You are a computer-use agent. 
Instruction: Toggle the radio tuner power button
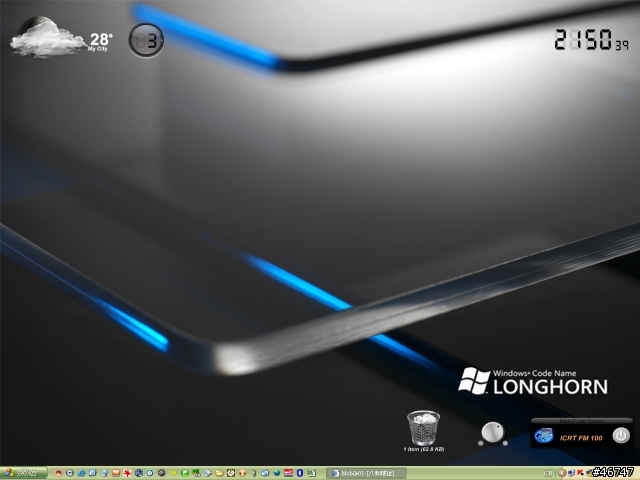620,436
